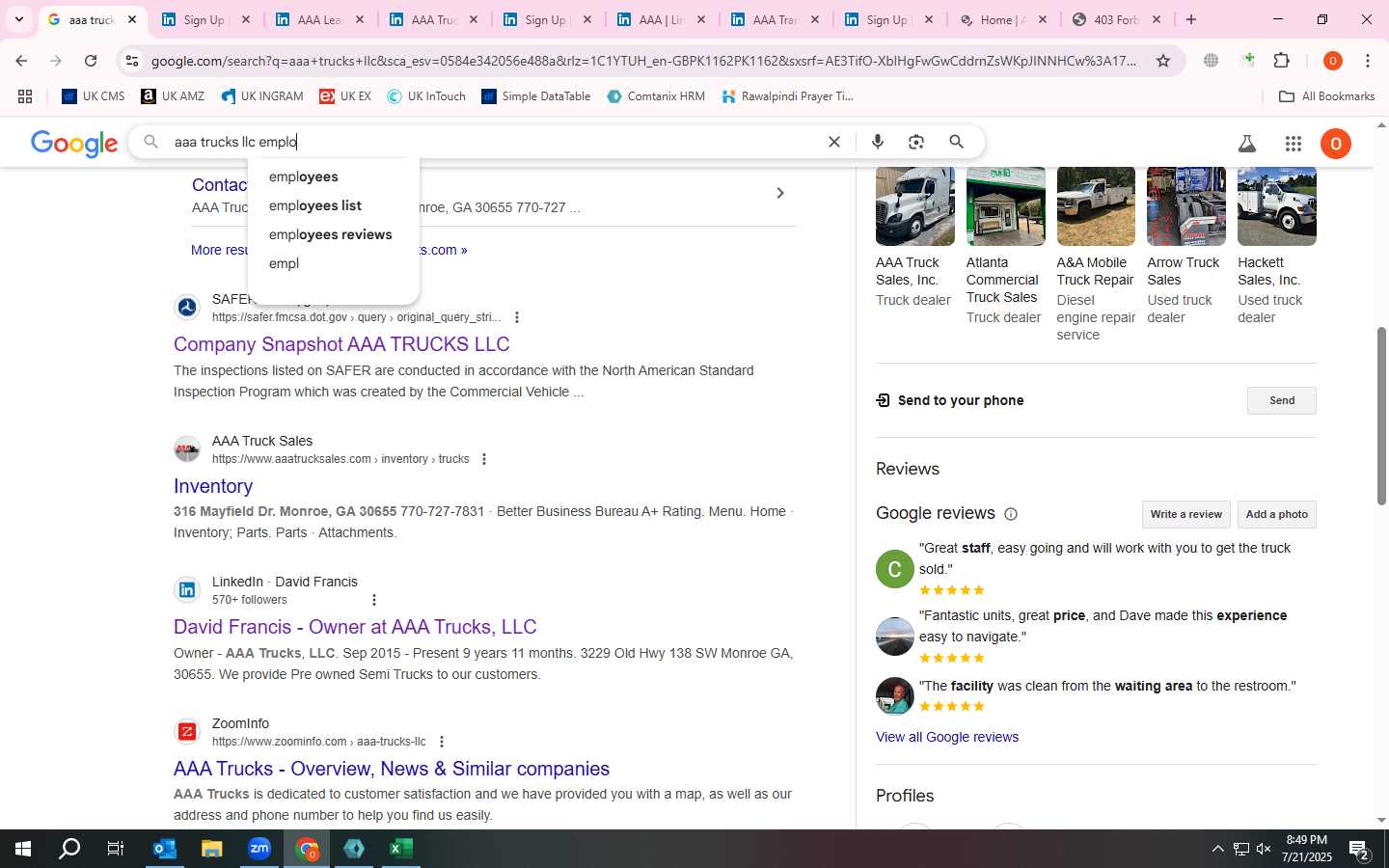Select the 'employees reviews' suggestion

click(333, 234)
